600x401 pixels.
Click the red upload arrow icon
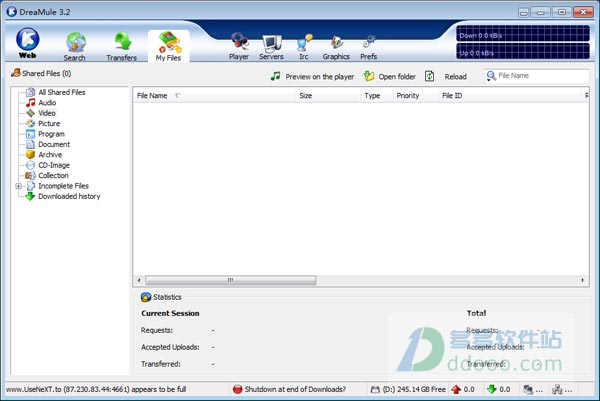(x=456, y=390)
